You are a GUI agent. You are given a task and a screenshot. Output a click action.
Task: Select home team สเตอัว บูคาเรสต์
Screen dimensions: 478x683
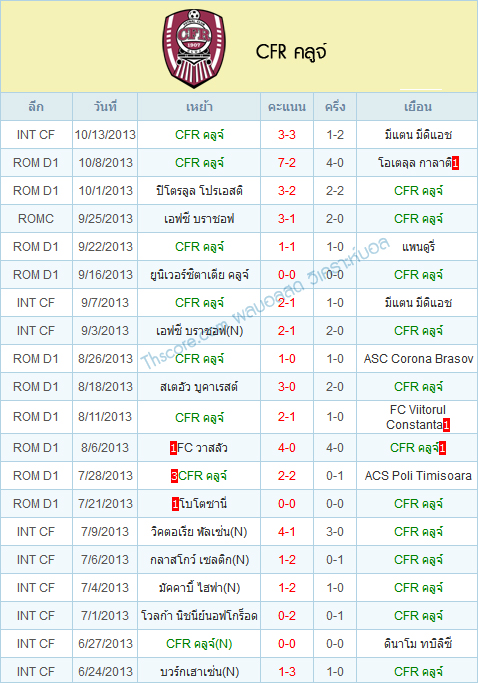pyautogui.click(x=199, y=387)
